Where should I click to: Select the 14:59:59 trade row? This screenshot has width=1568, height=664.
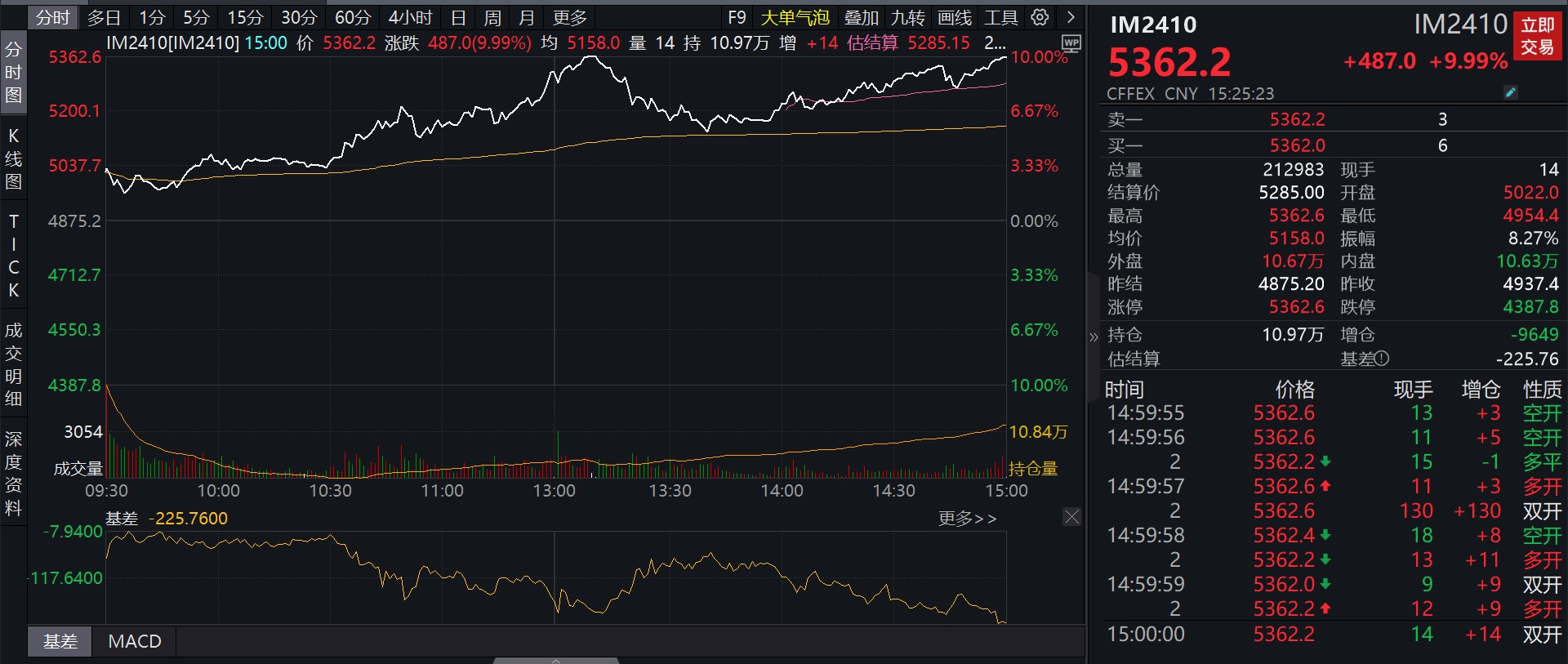1333,585
